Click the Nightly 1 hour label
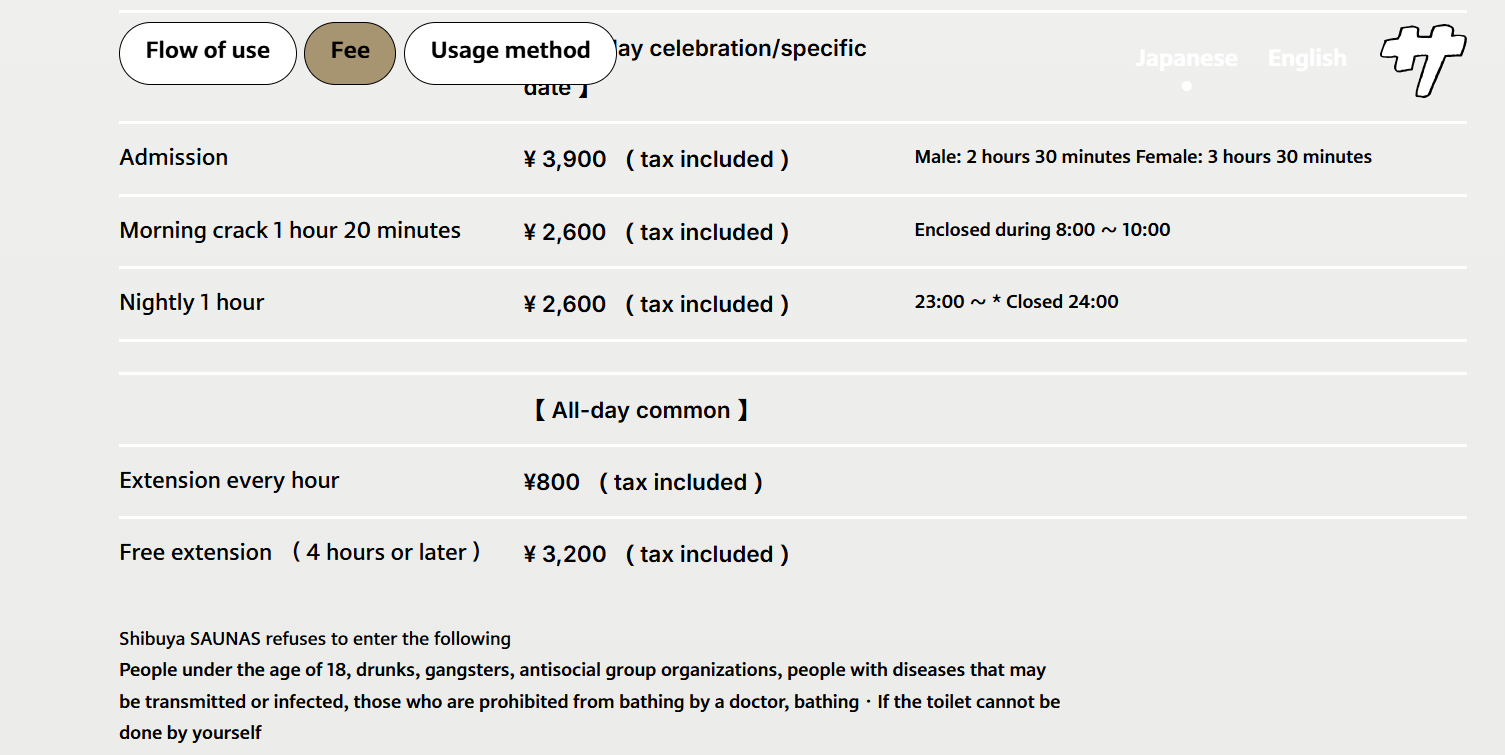Image resolution: width=1505 pixels, height=755 pixels. [x=192, y=302]
